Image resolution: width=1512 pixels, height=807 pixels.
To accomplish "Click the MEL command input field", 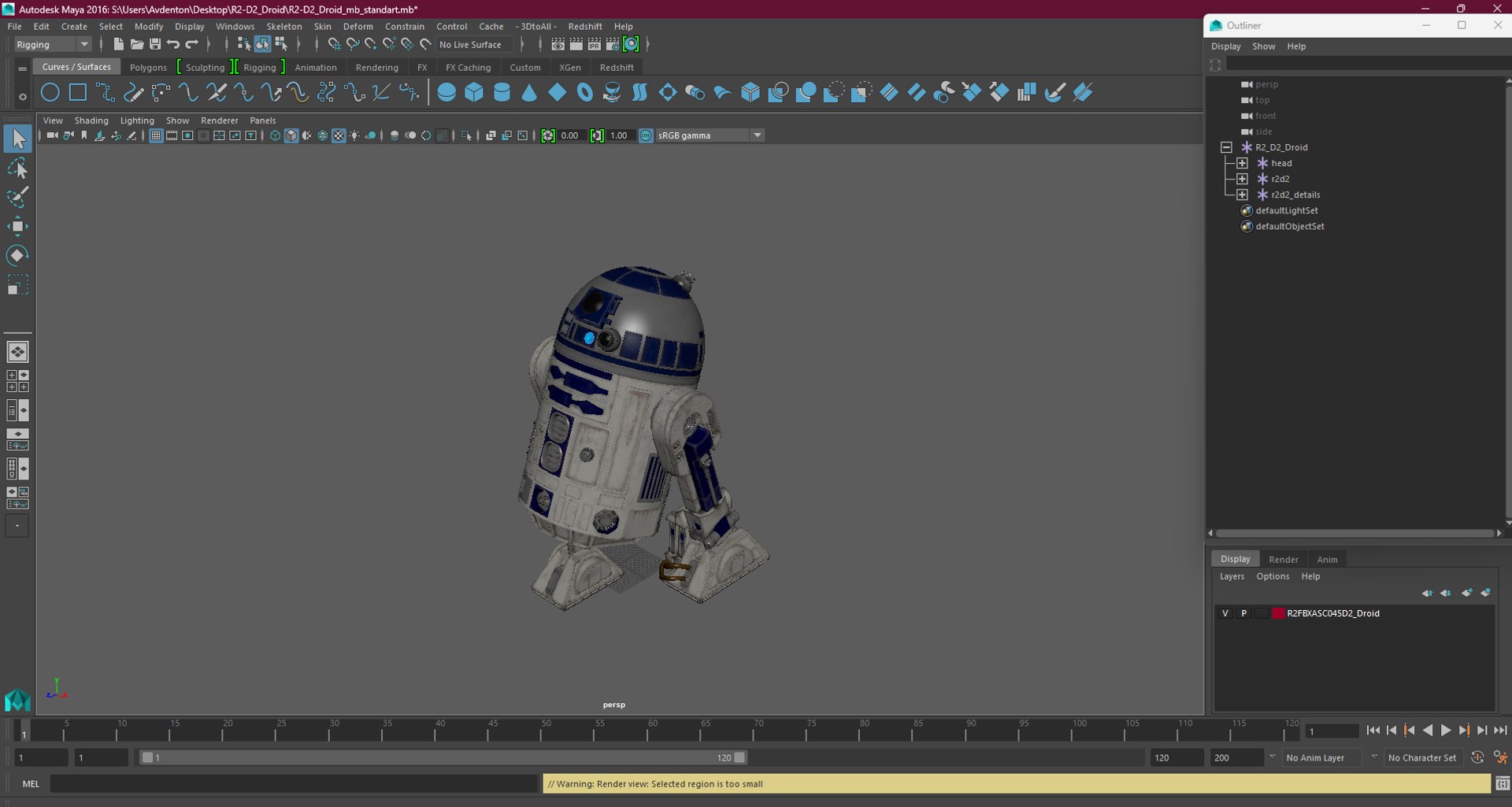I will pyautogui.click(x=294, y=783).
